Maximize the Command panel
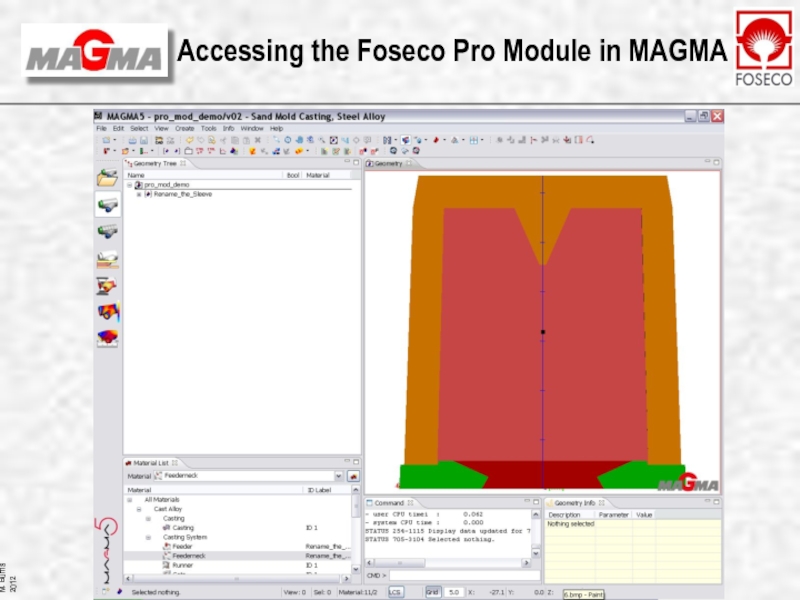This screenshot has height=600, width=800. pyautogui.click(x=536, y=502)
